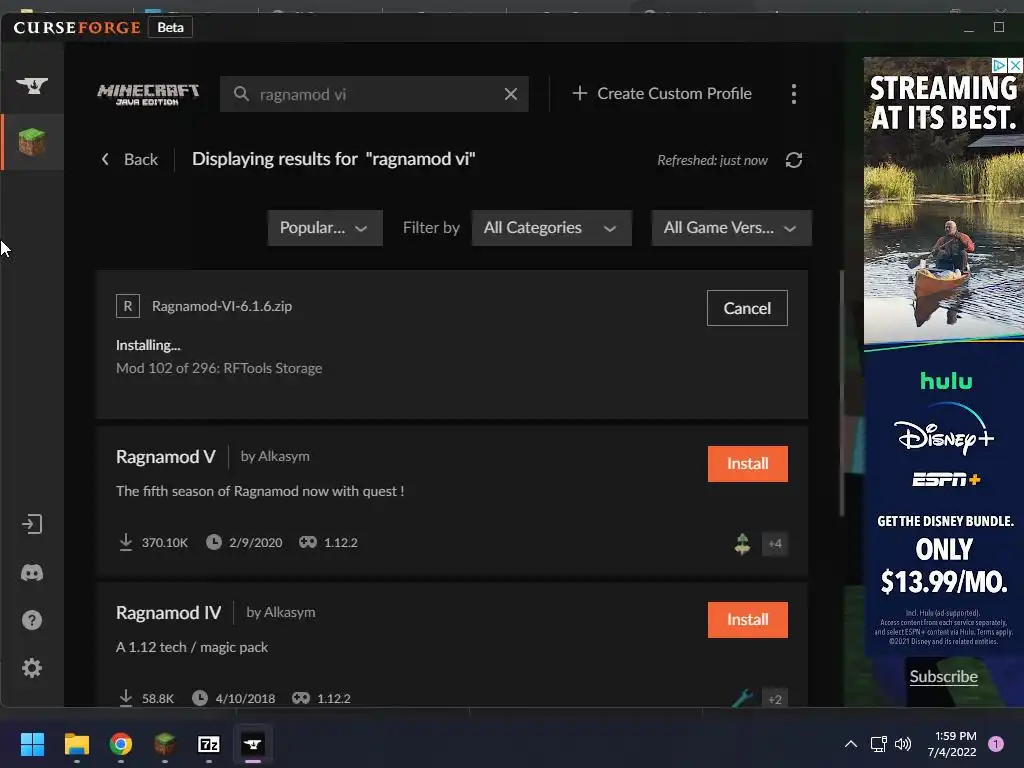This screenshot has width=1024, height=768.
Task: Open Google Chrome from the taskbar
Action: (121, 744)
